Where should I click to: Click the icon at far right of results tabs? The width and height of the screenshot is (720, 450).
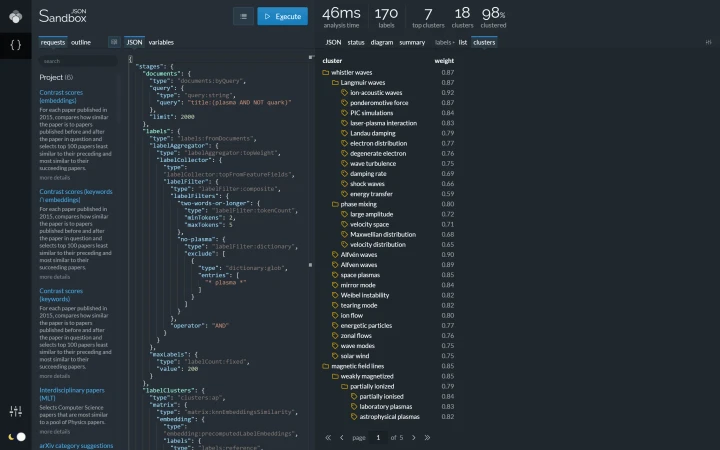(x=708, y=42)
